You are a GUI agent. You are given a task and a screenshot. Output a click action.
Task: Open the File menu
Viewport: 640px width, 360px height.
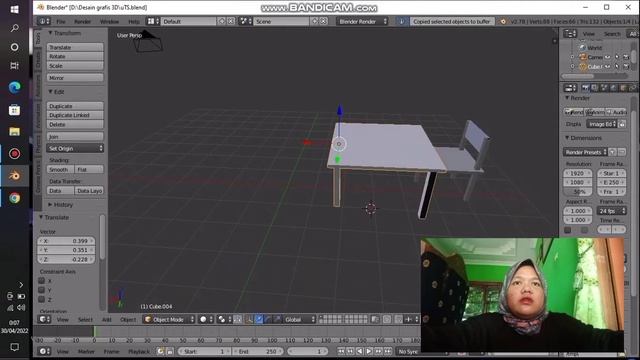pos(61,21)
